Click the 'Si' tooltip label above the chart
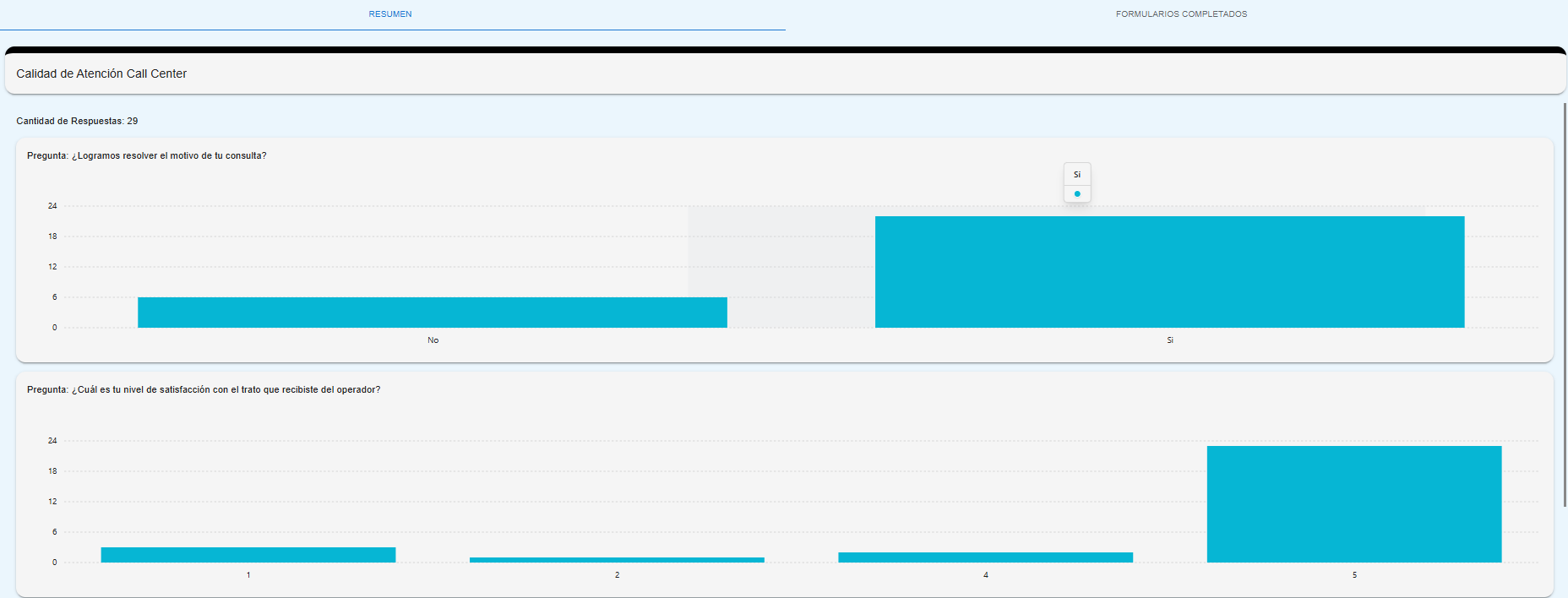 click(1077, 175)
